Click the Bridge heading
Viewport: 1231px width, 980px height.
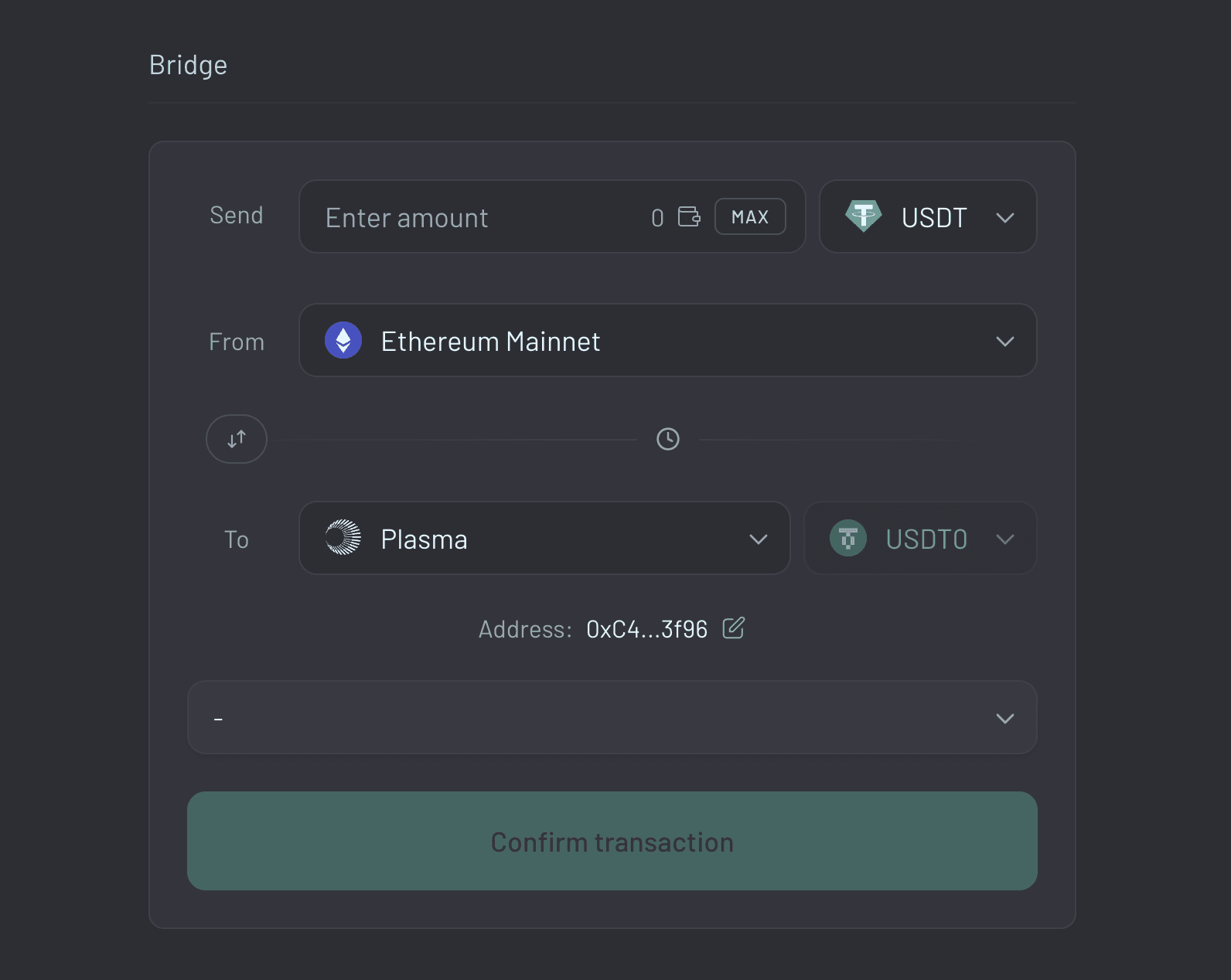coord(188,65)
